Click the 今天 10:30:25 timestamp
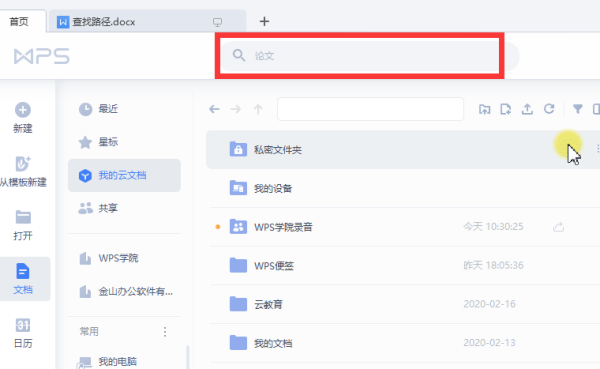Image resolution: width=600 pixels, height=369 pixels. (x=493, y=227)
